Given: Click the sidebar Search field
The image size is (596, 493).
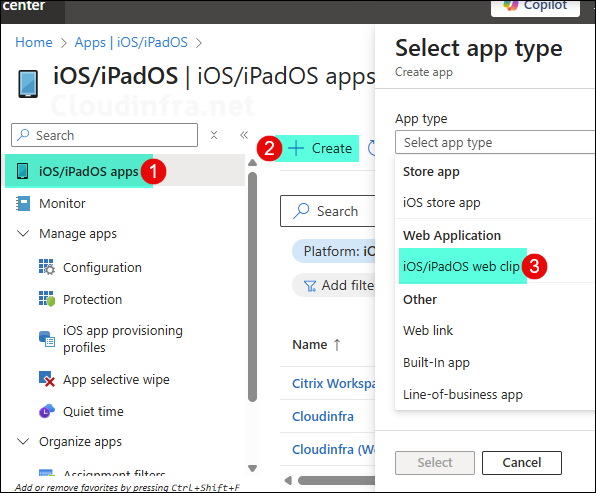Looking at the screenshot, I should [x=105, y=135].
